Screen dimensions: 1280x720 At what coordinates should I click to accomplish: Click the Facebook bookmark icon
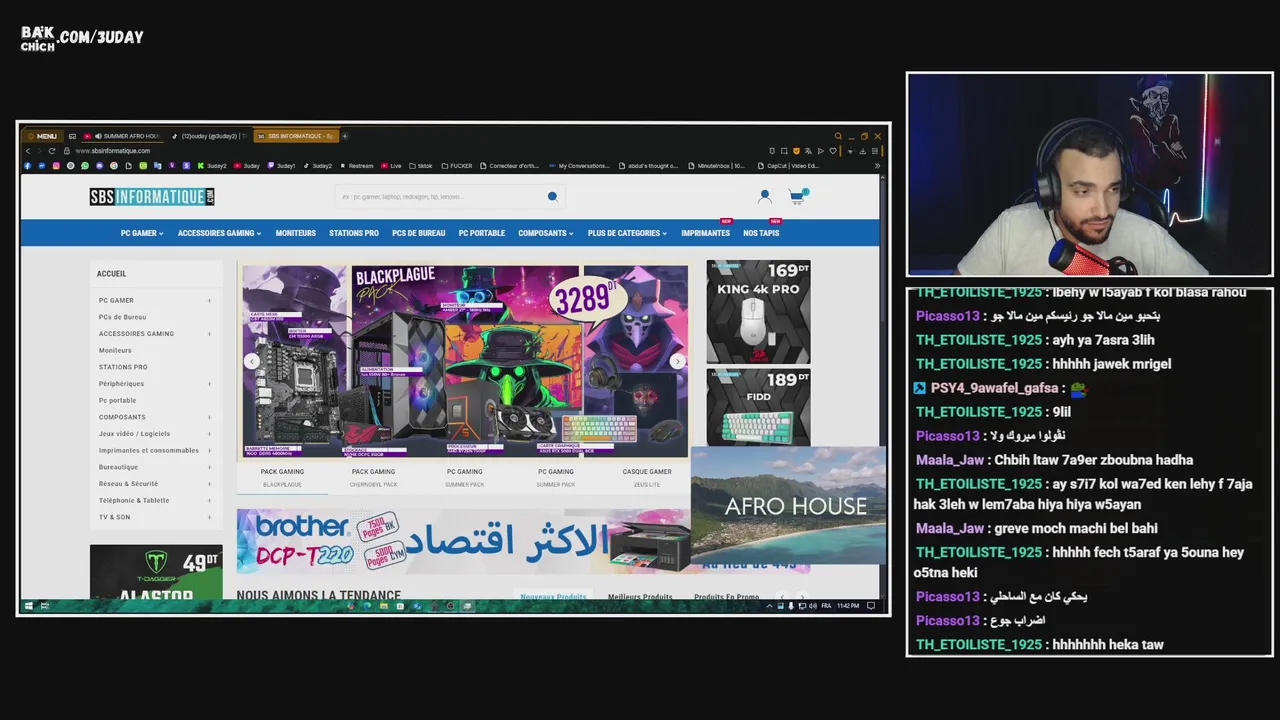28,166
